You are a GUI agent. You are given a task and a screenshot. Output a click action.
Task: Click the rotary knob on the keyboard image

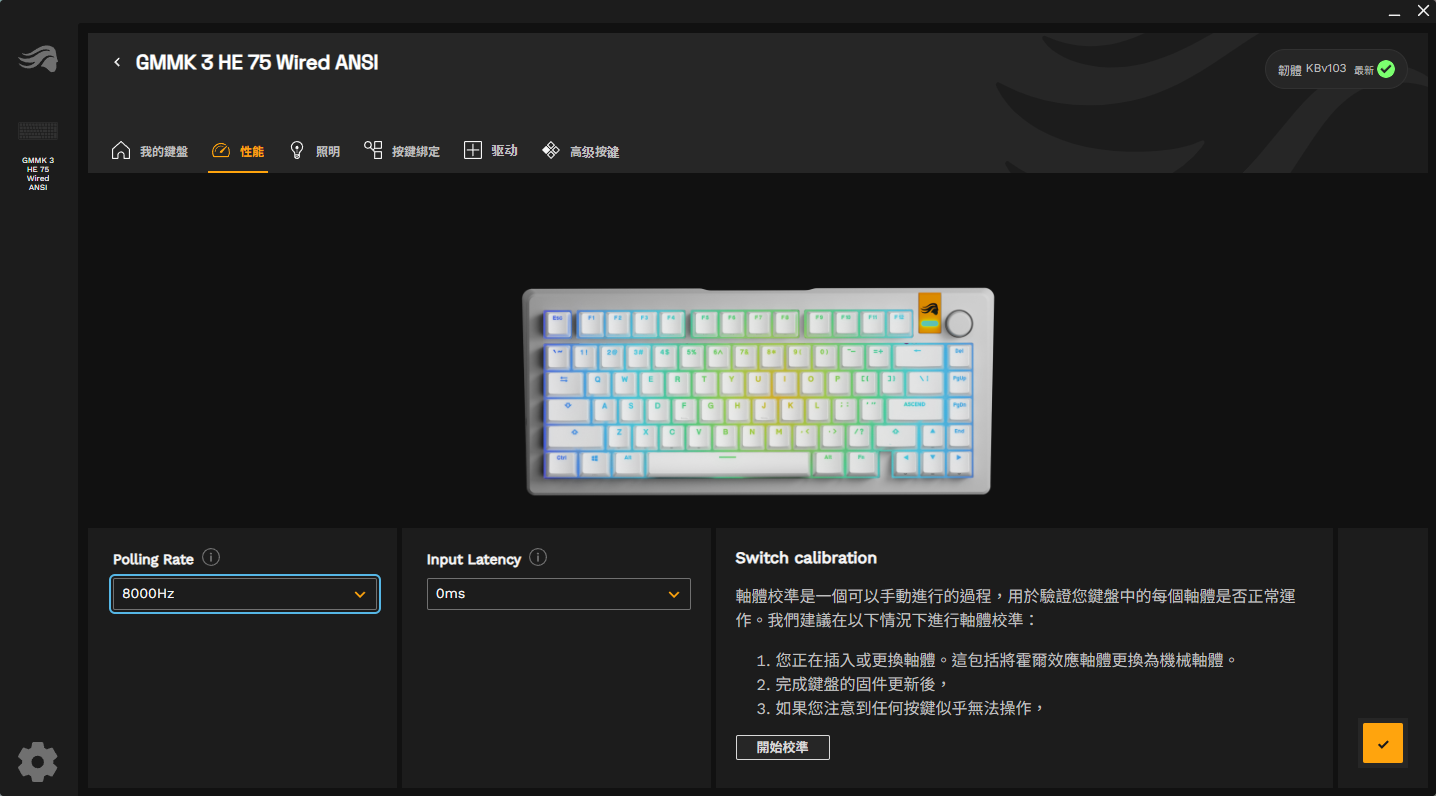[958, 323]
